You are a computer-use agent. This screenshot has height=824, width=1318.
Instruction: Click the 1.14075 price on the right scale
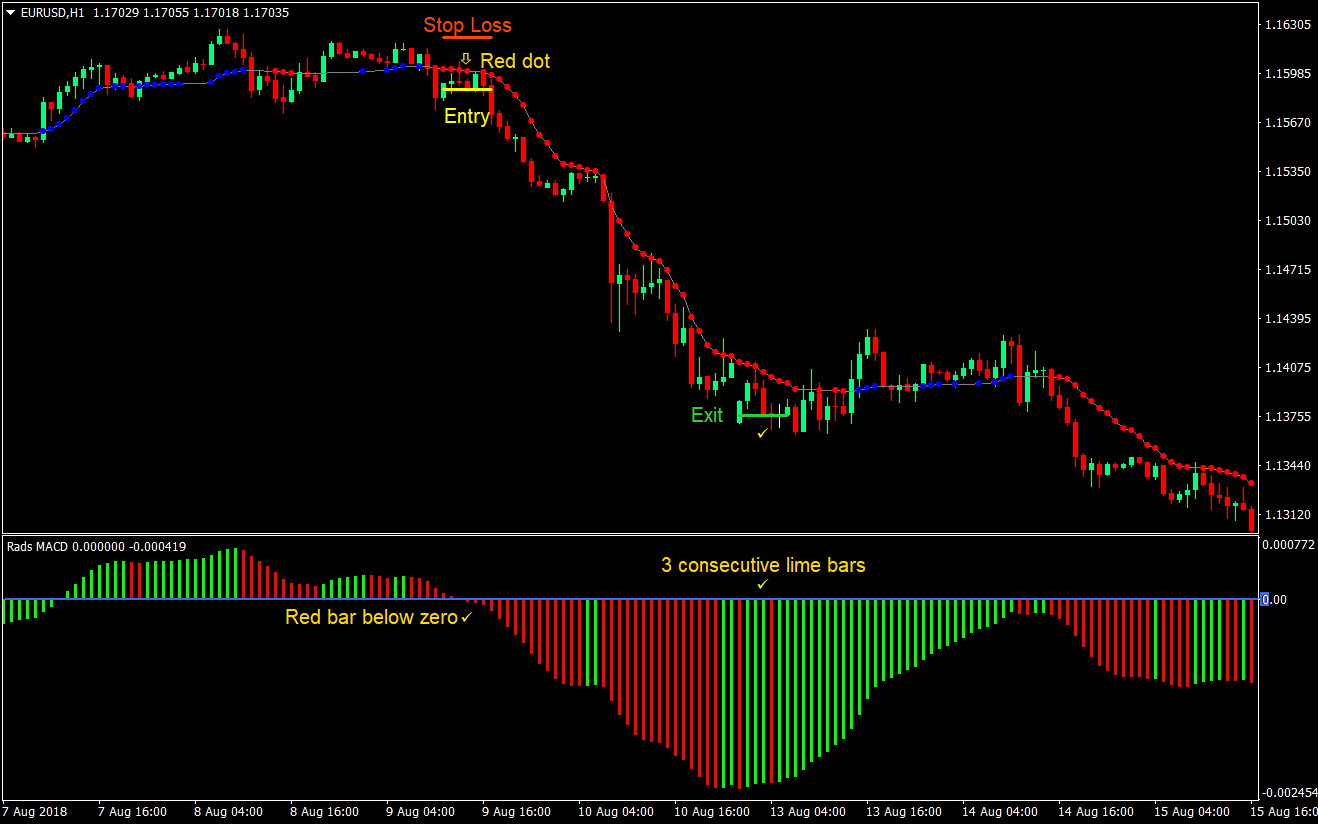(1286, 367)
